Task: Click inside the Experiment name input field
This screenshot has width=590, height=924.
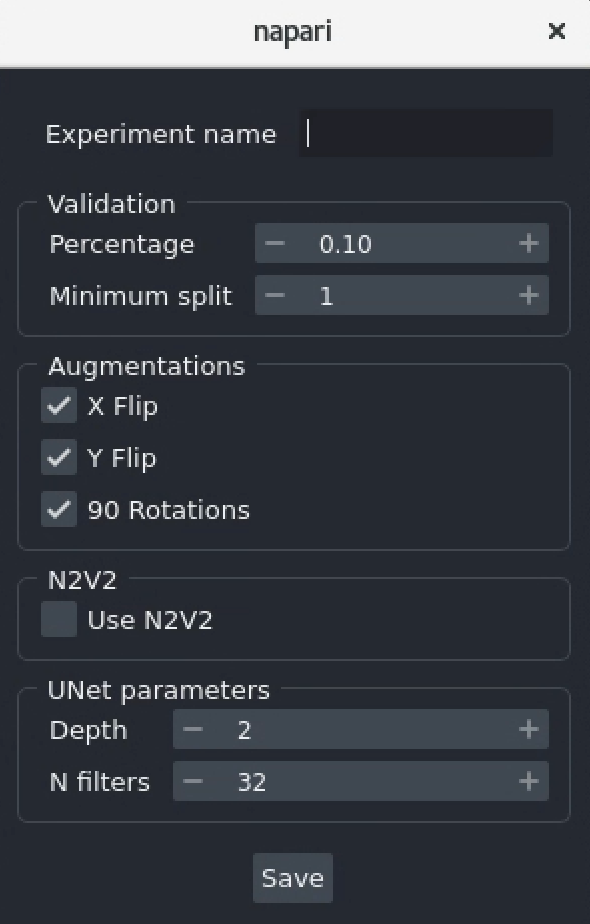Action: coord(425,132)
